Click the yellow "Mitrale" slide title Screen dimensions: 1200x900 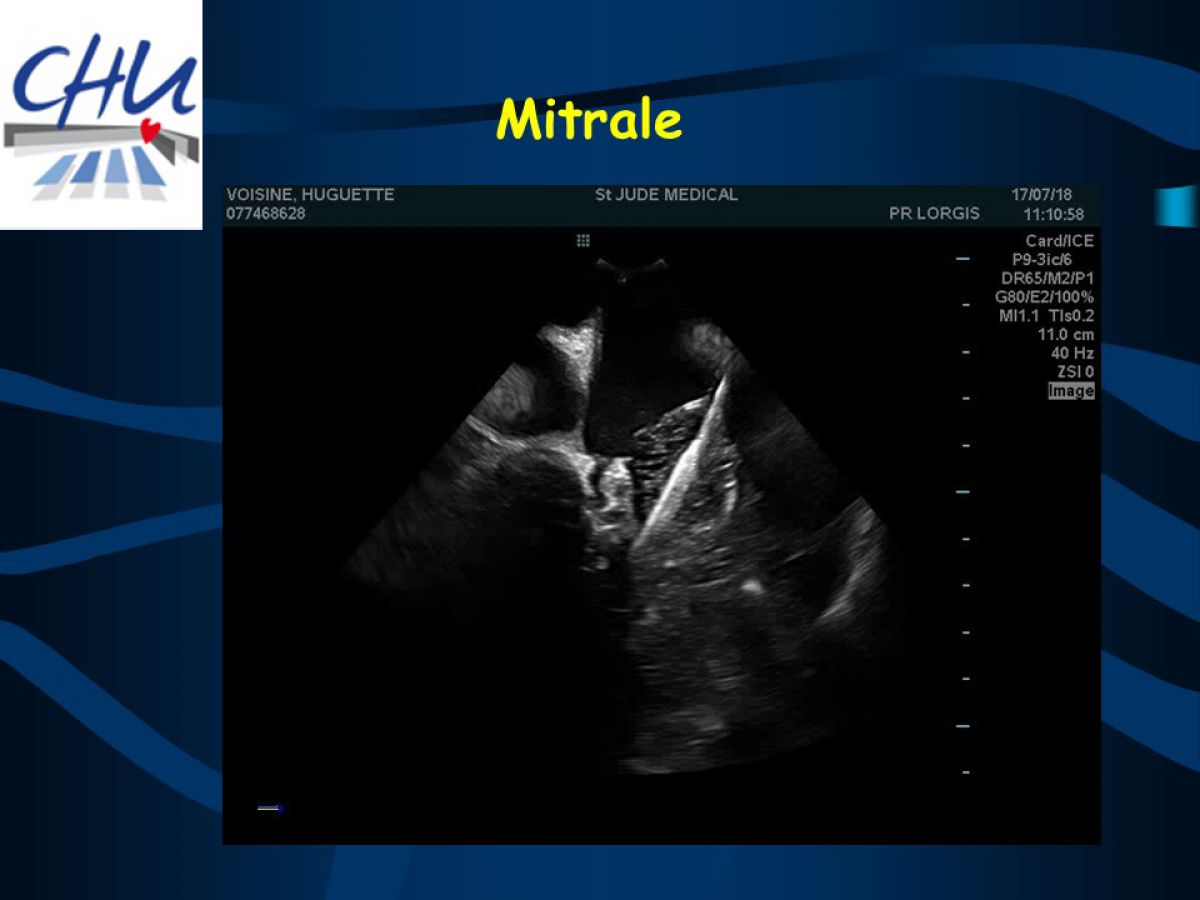[x=589, y=120]
